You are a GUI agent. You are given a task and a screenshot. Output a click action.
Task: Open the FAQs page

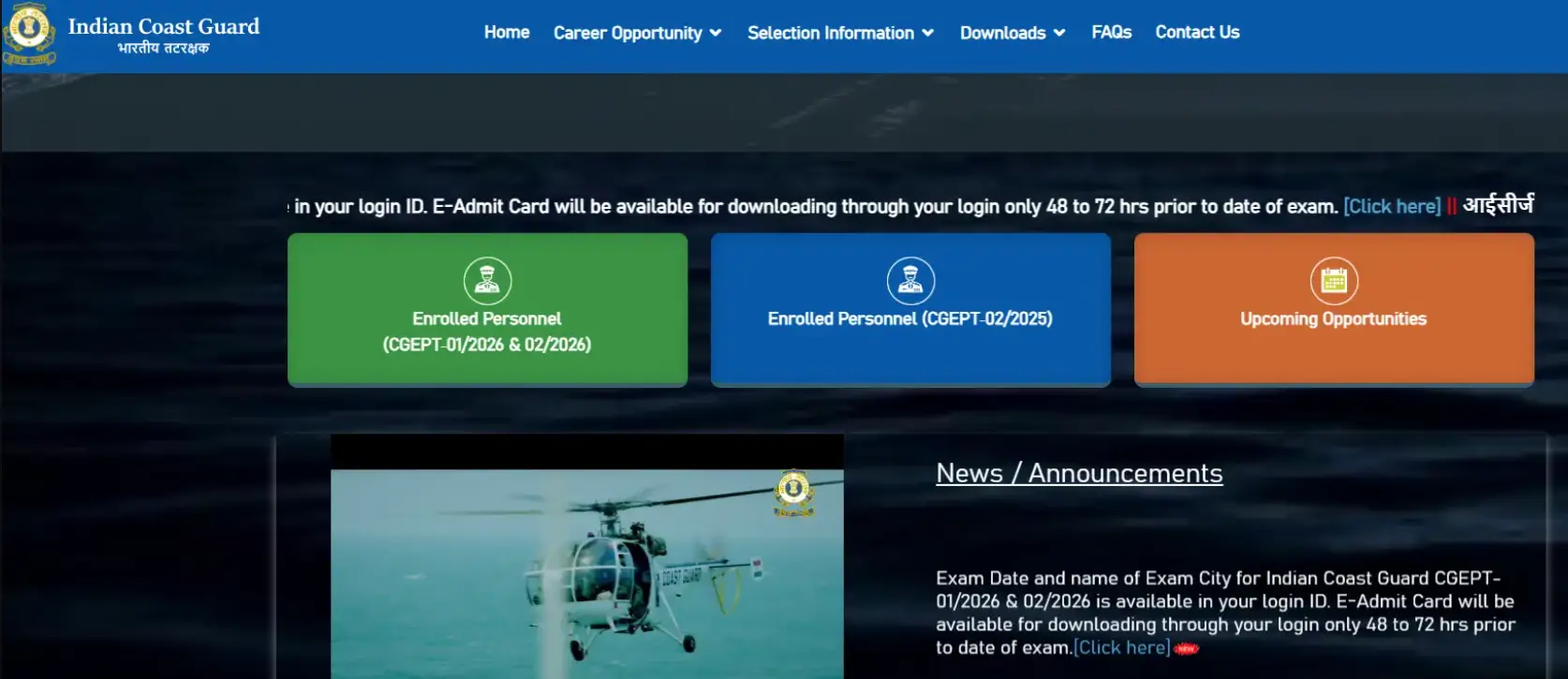coord(1111,32)
